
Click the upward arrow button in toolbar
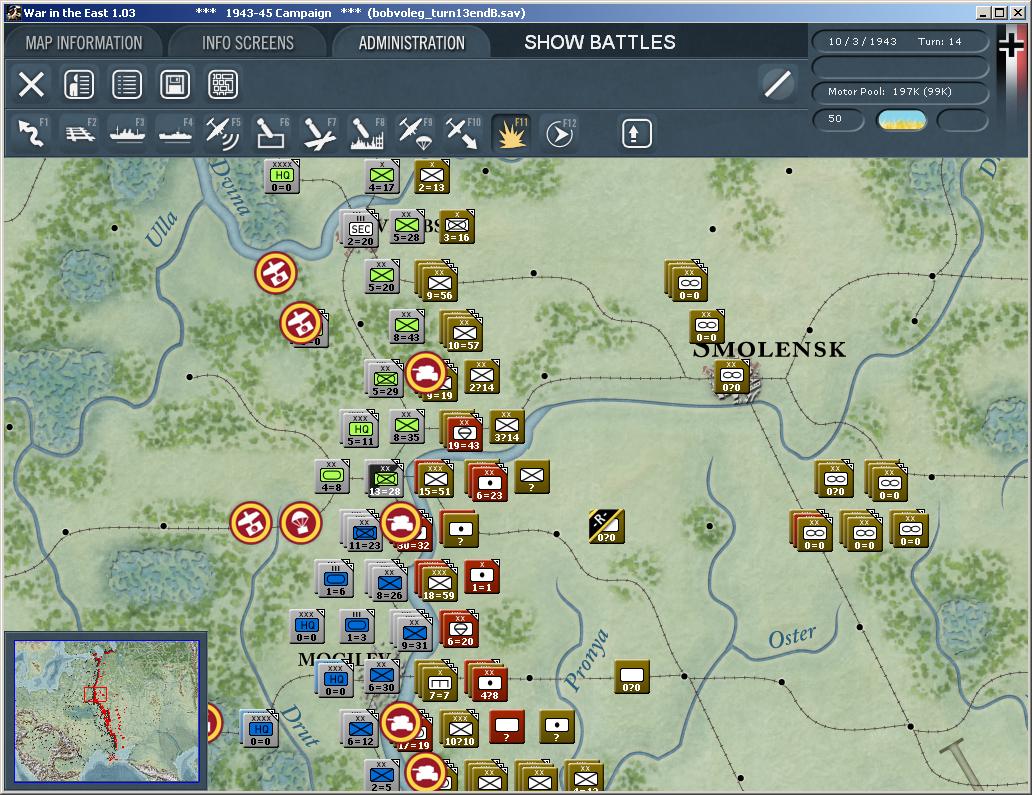tap(636, 134)
